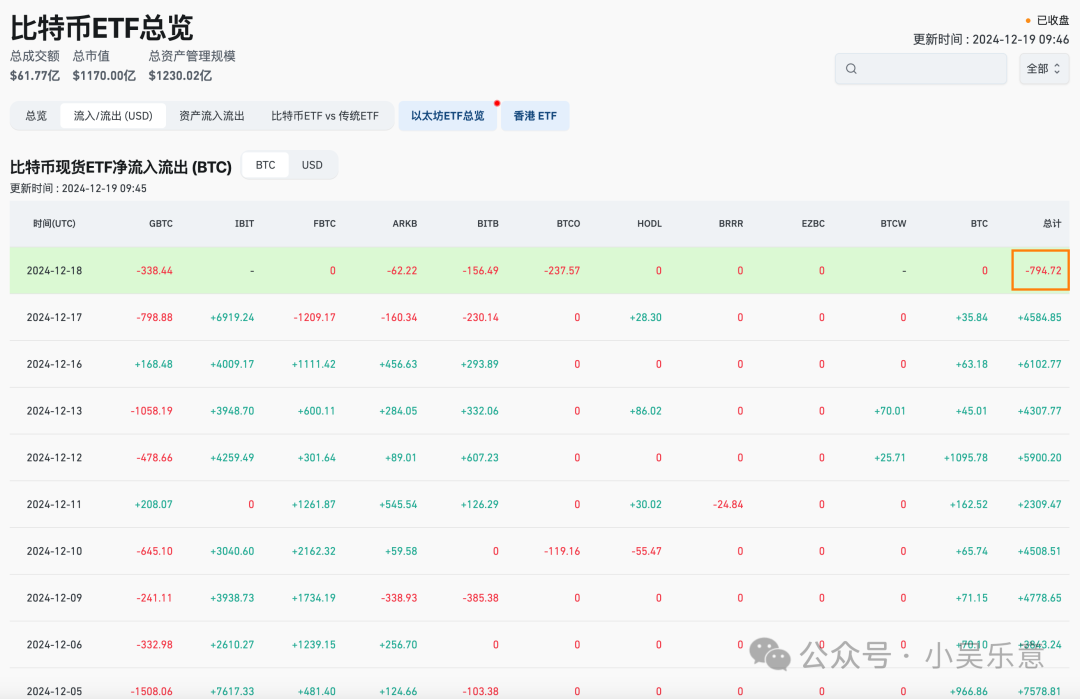
Task: Click BTCW value +70.01
Action: 890,411
